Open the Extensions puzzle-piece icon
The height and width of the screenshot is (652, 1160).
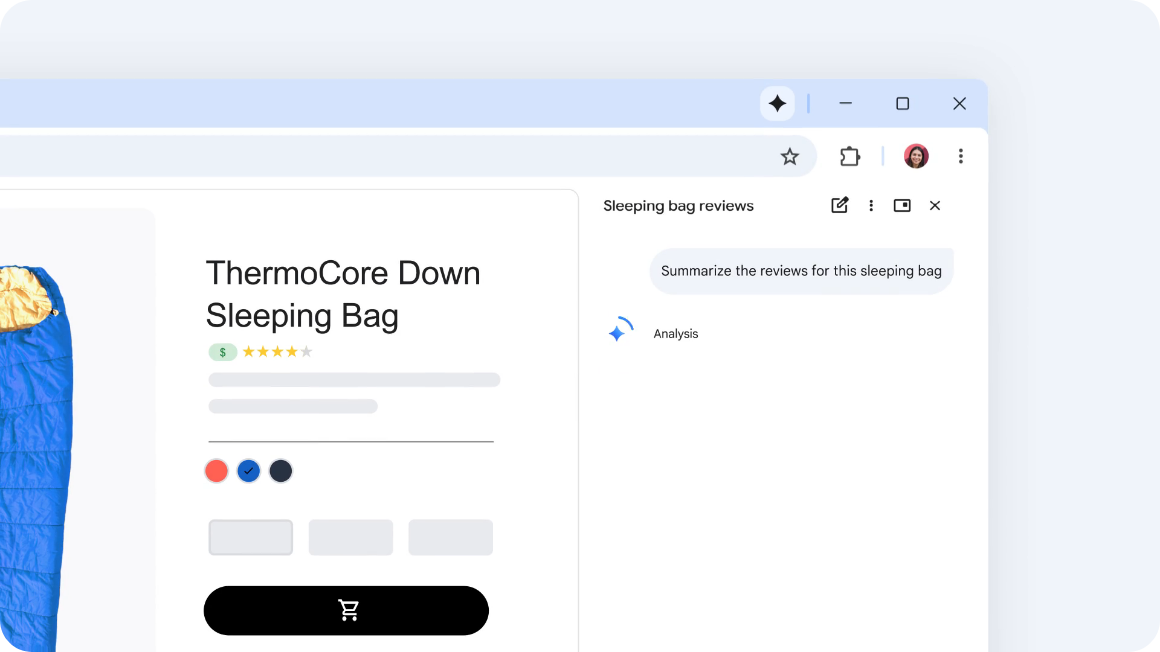(849, 156)
